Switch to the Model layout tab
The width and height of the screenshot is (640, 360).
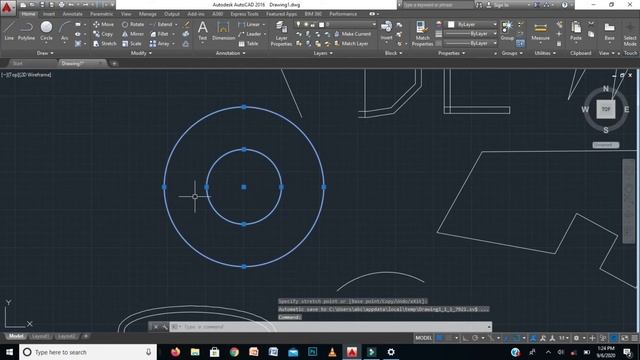(x=16, y=336)
